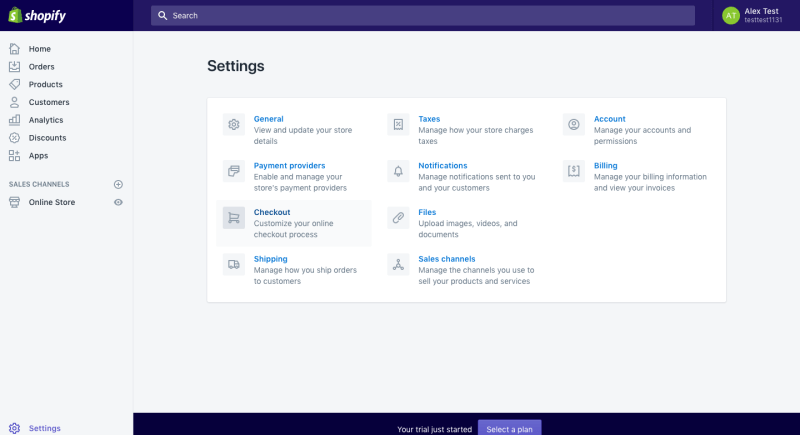Click the Taxes receipt icon
Viewport: 800px width, 435px height.
398,125
